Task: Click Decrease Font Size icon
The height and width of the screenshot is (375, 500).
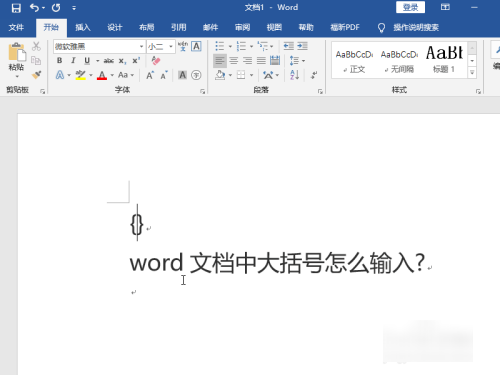Action: pyautogui.click(x=164, y=75)
